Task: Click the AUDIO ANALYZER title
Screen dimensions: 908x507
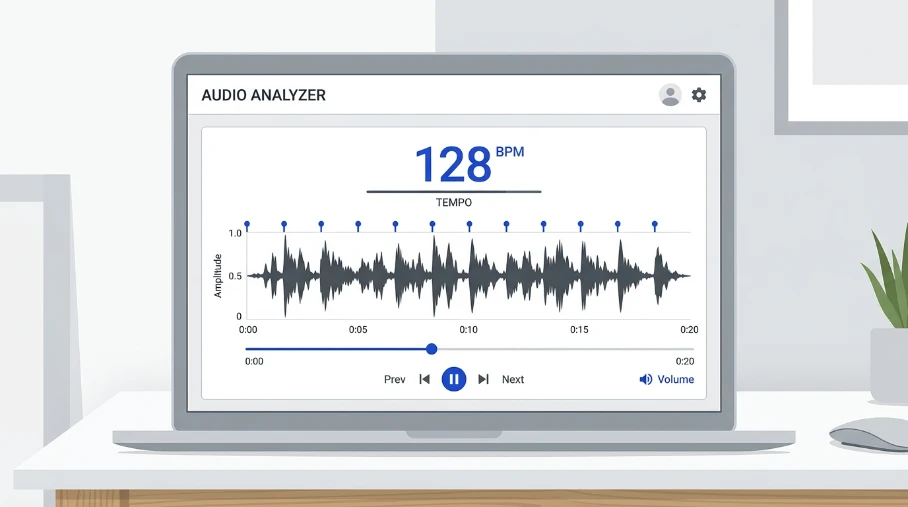Action: (x=263, y=95)
